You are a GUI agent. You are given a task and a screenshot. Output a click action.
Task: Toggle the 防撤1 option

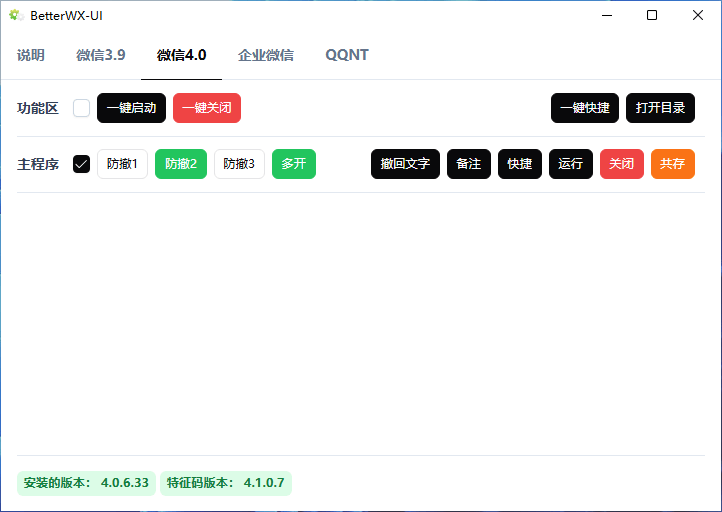click(x=122, y=164)
